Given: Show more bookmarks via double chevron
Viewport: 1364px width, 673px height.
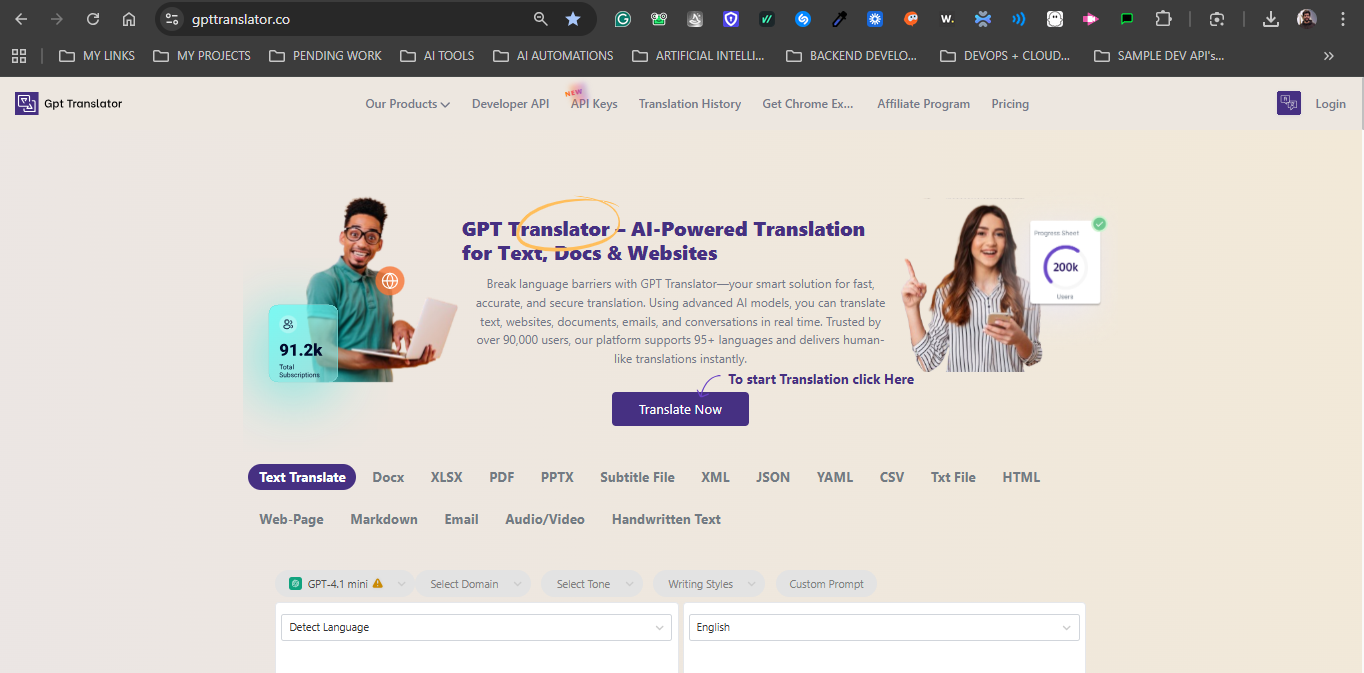Looking at the screenshot, I should (1329, 56).
